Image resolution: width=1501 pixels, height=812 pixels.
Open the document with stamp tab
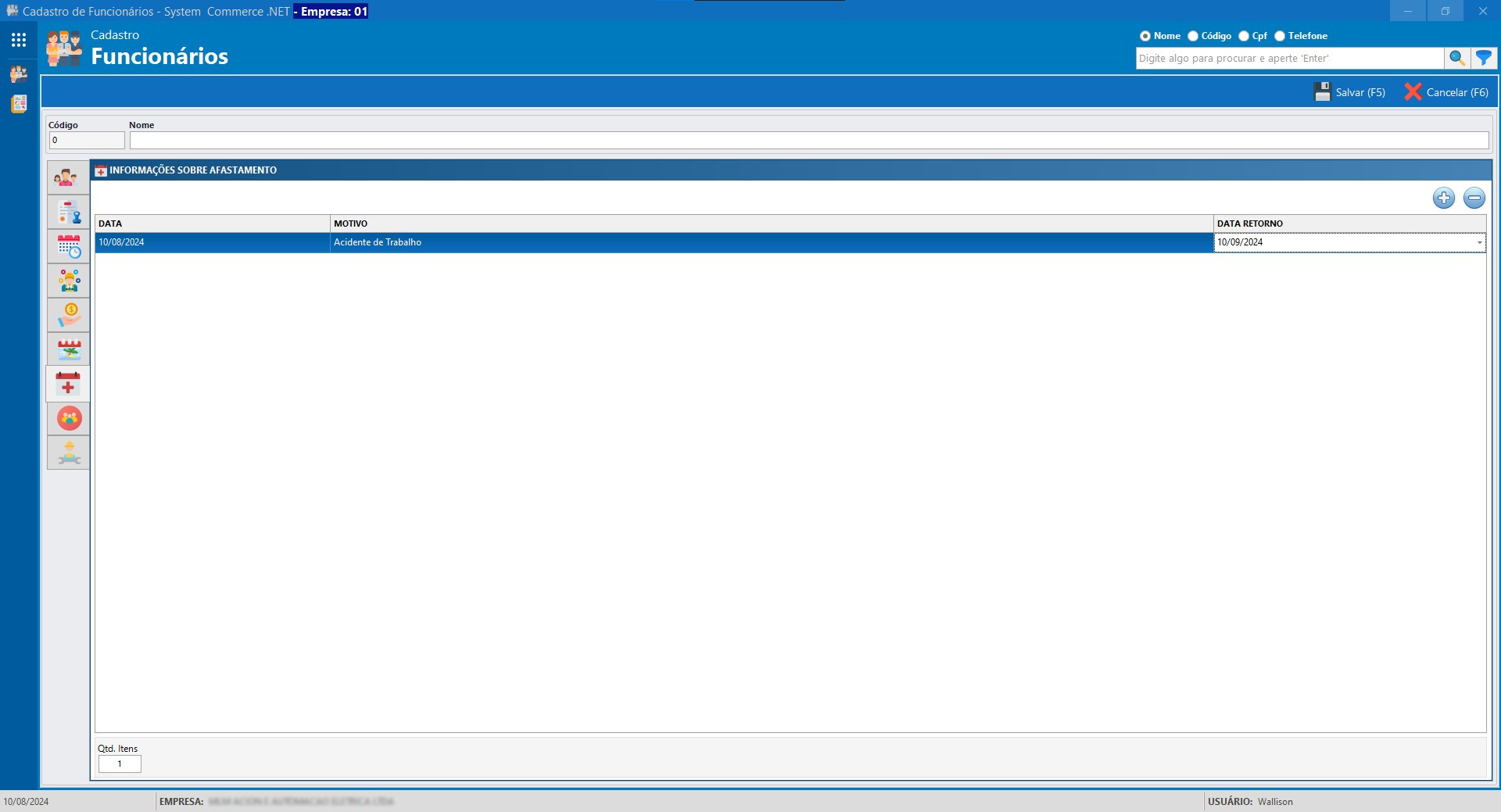[x=69, y=213]
